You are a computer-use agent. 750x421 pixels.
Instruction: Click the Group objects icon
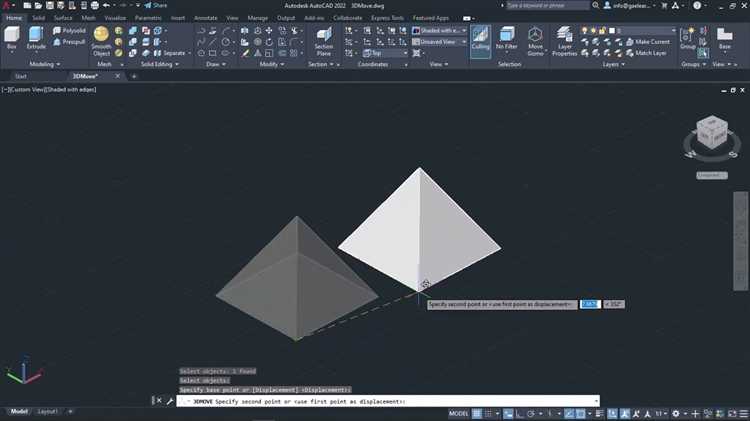pos(688,38)
